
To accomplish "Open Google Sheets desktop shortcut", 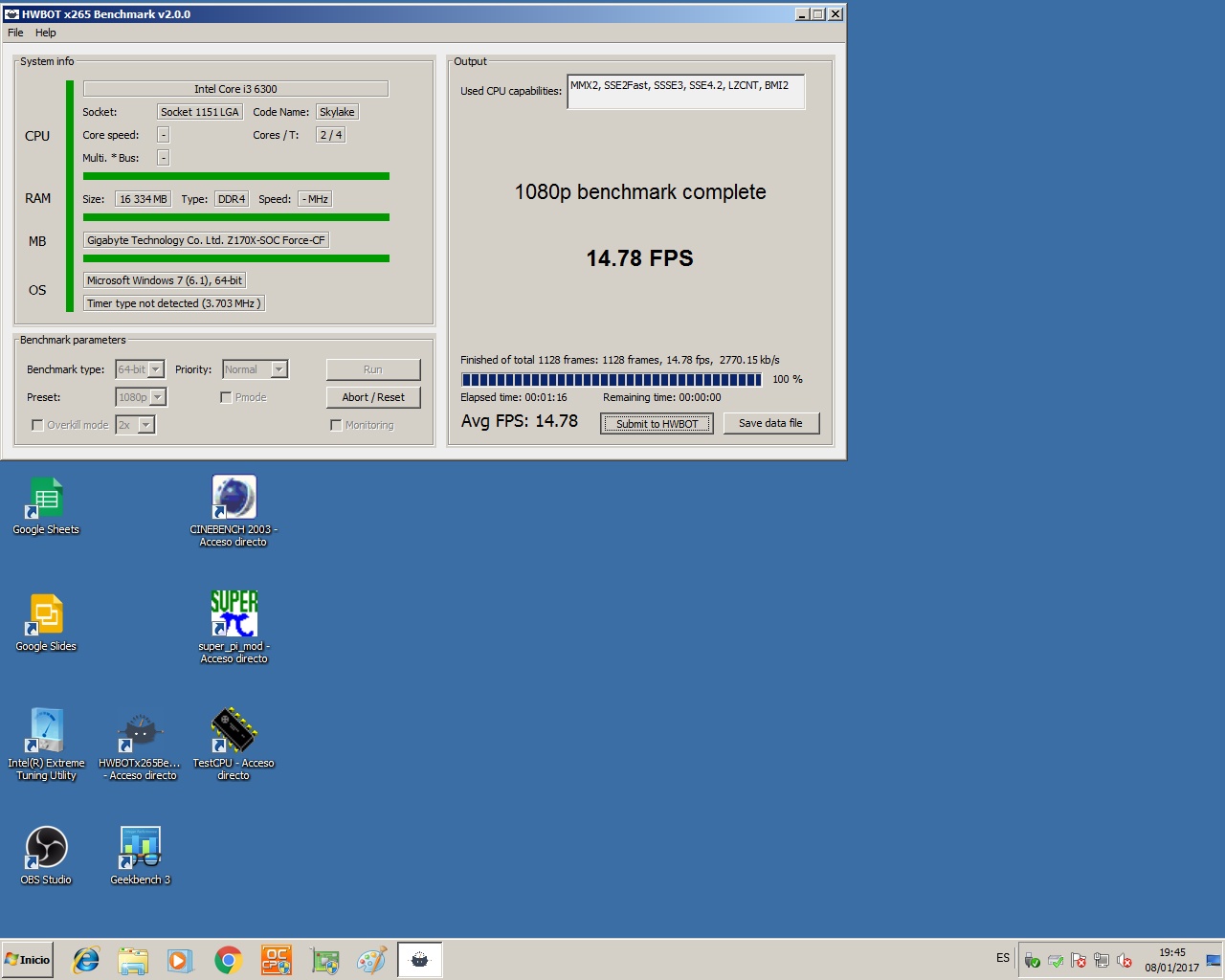I will tap(45, 506).
